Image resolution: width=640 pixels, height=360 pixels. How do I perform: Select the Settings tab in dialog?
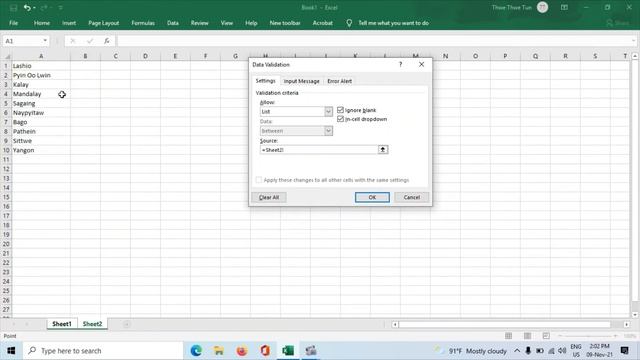[x=265, y=81]
